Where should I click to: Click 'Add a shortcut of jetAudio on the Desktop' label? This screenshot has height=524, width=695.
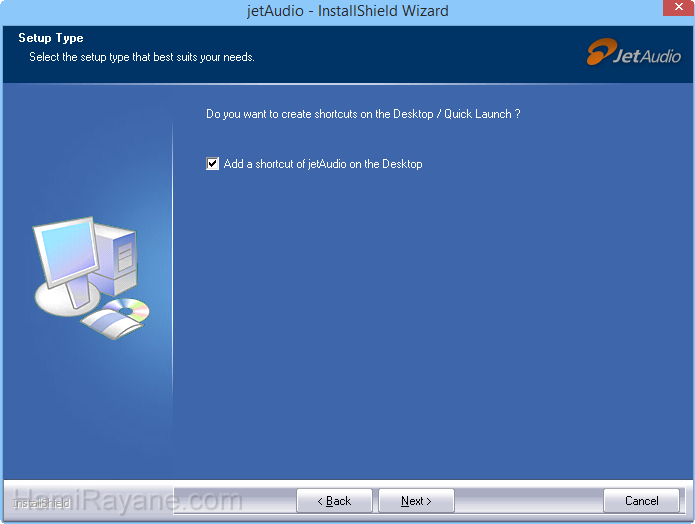pyautogui.click(x=323, y=164)
